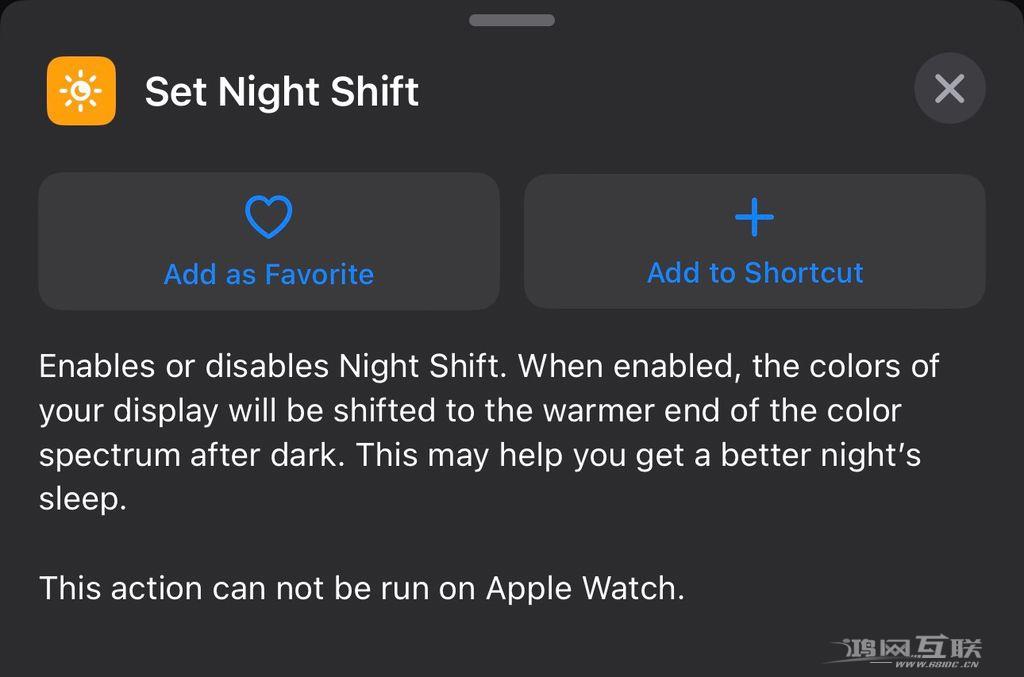Click the sheet grabber handle at top

point(511,20)
